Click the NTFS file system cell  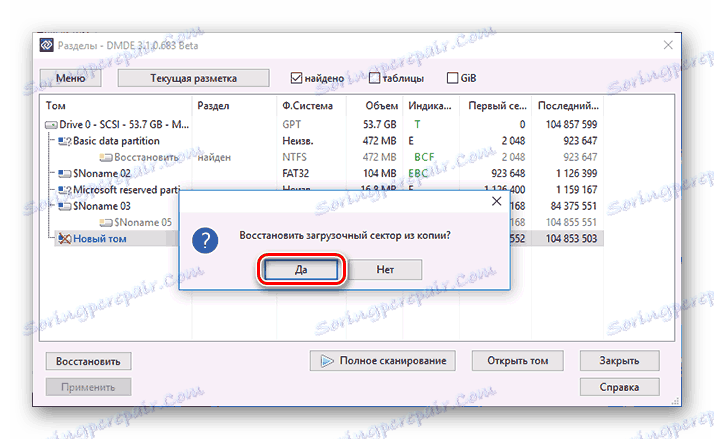click(294, 158)
